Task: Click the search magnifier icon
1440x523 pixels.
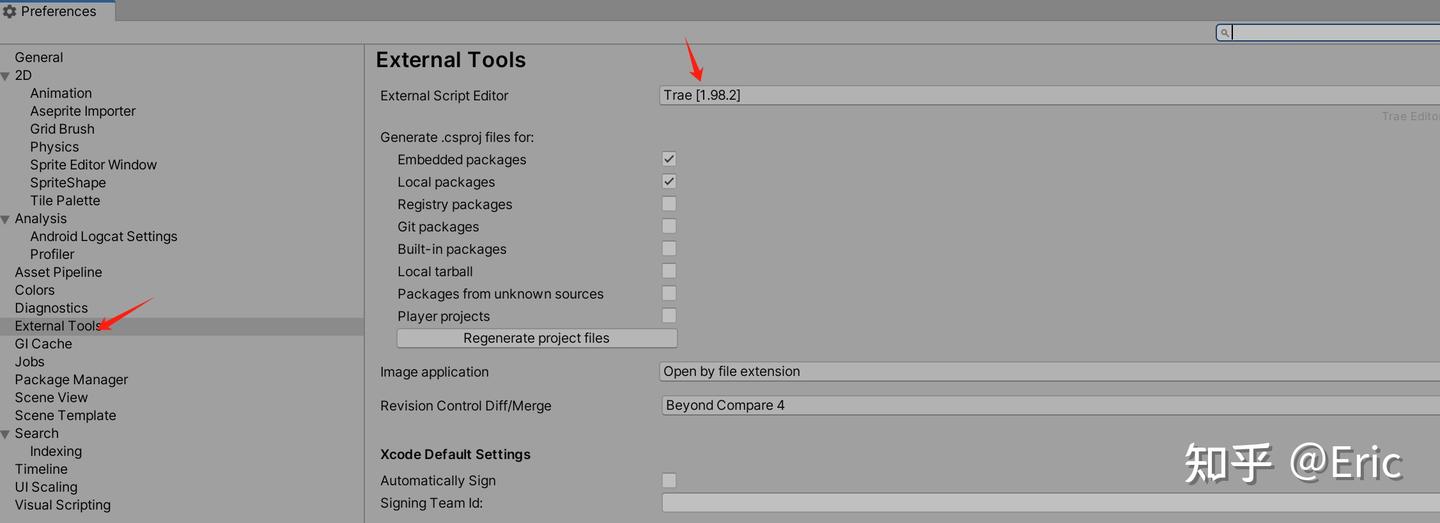Action: pos(1225,33)
